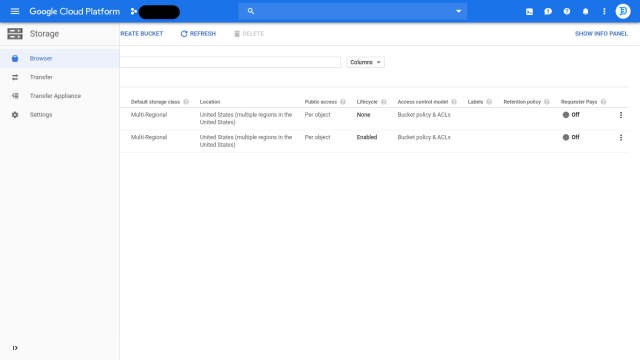Open the hamburger navigation menu
640x360 pixels.
(15, 11)
